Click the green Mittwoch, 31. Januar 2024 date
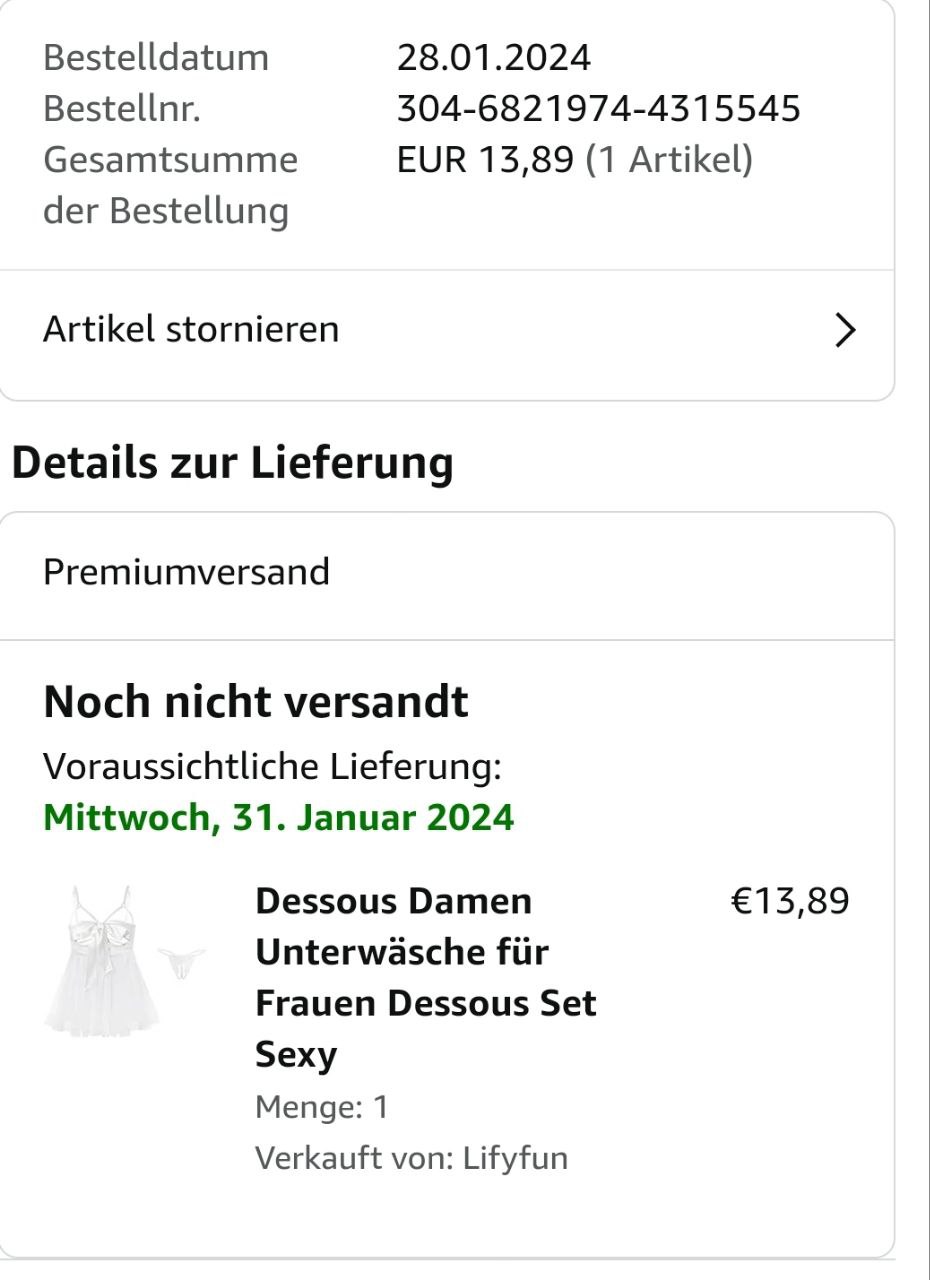This screenshot has height=1280, width=930. coord(278,818)
